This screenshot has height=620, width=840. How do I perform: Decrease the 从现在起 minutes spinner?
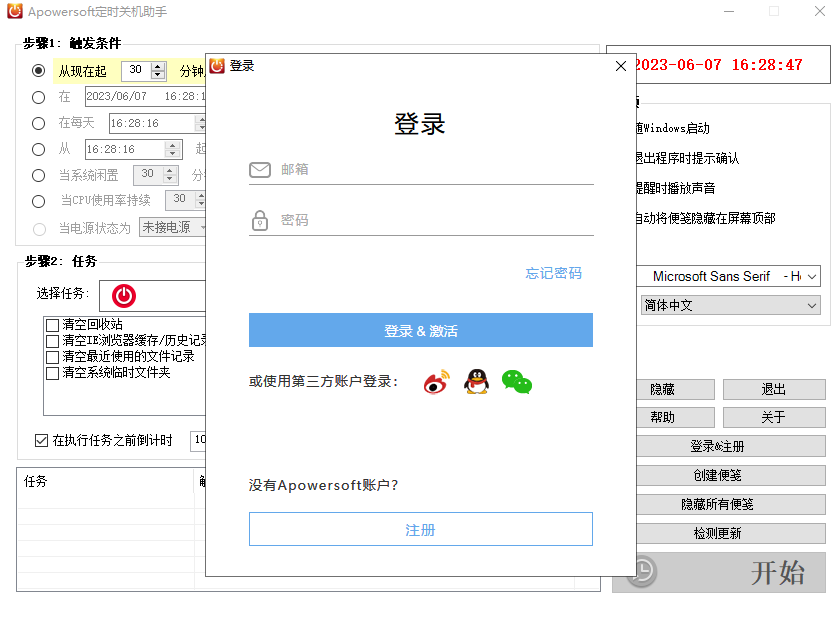click(x=158, y=75)
